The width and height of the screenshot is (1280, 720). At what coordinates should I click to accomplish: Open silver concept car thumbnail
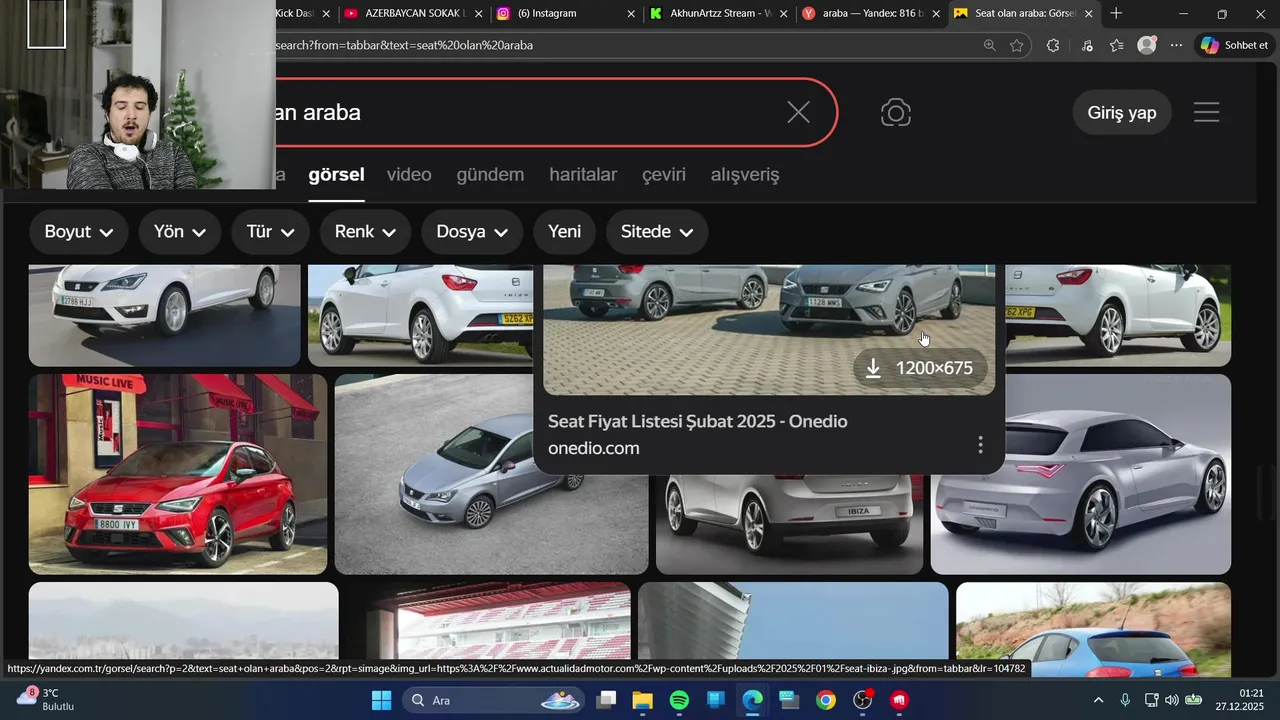click(x=1081, y=474)
